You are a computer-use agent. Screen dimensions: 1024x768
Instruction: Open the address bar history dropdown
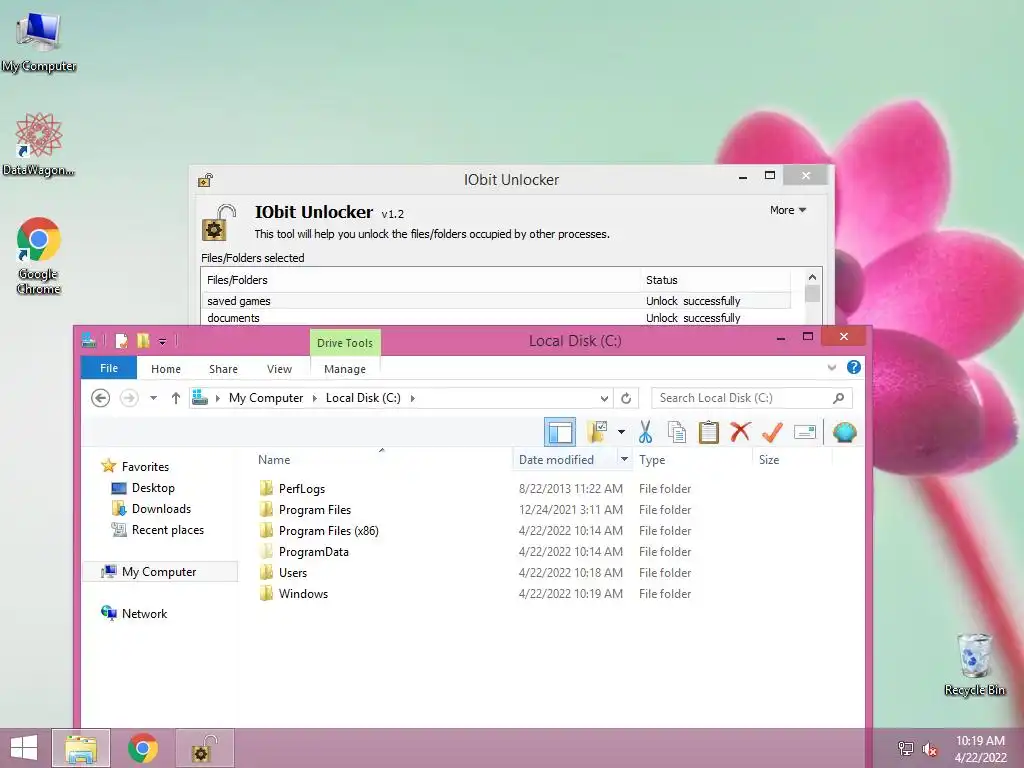604,398
